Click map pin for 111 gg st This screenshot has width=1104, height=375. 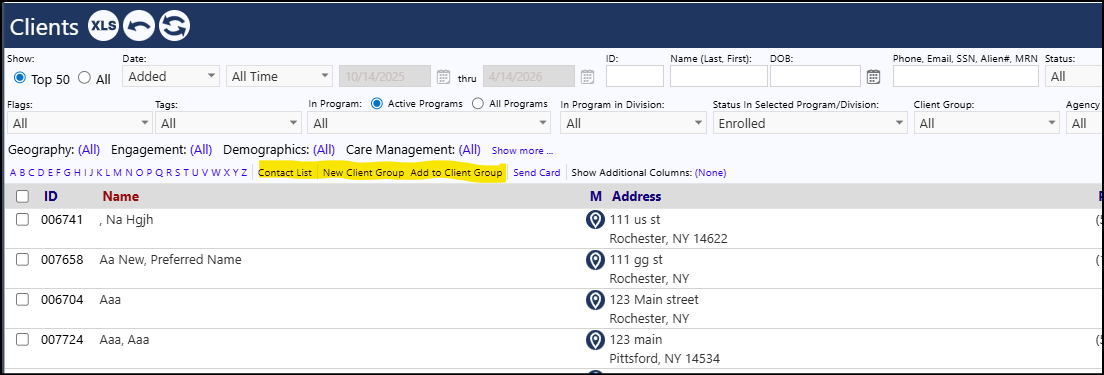coord(595,260)
